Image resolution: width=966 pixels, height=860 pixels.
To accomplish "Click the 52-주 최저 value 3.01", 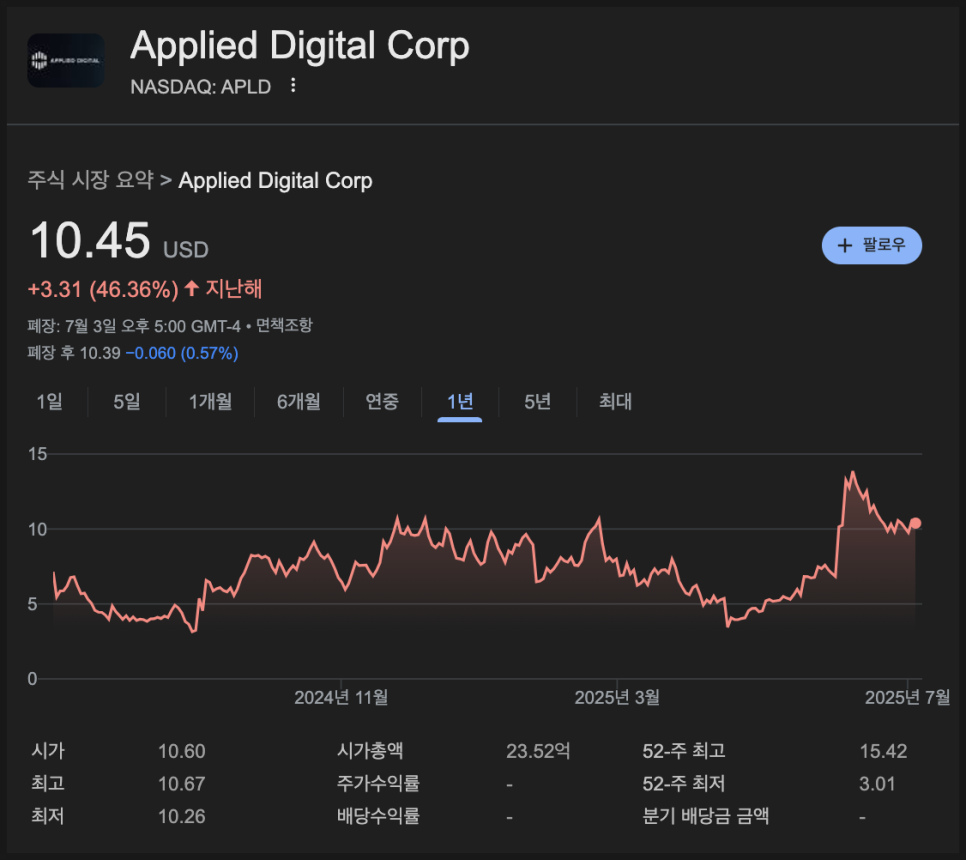I will pyautogui.click(x=877, y=784).
